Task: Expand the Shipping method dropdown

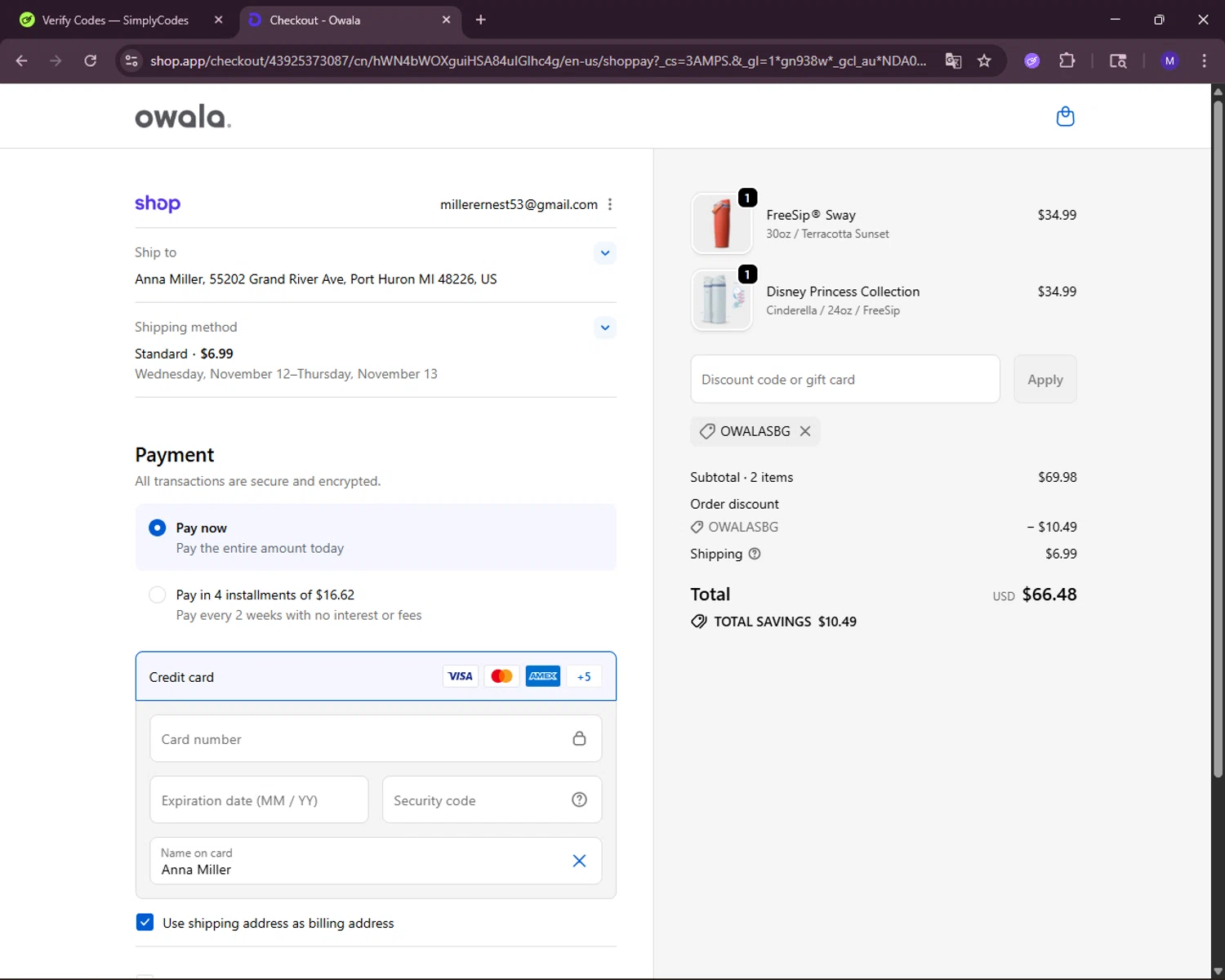Action: point(604,328)
